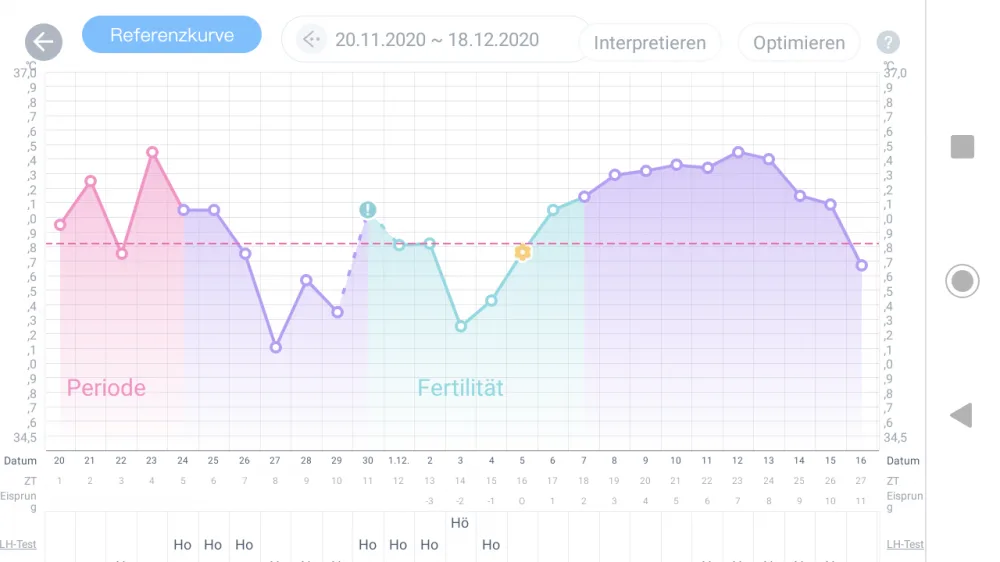Select the data point on date 28
The height and width of the screenshot is (562, 1000).
(306, 280)
